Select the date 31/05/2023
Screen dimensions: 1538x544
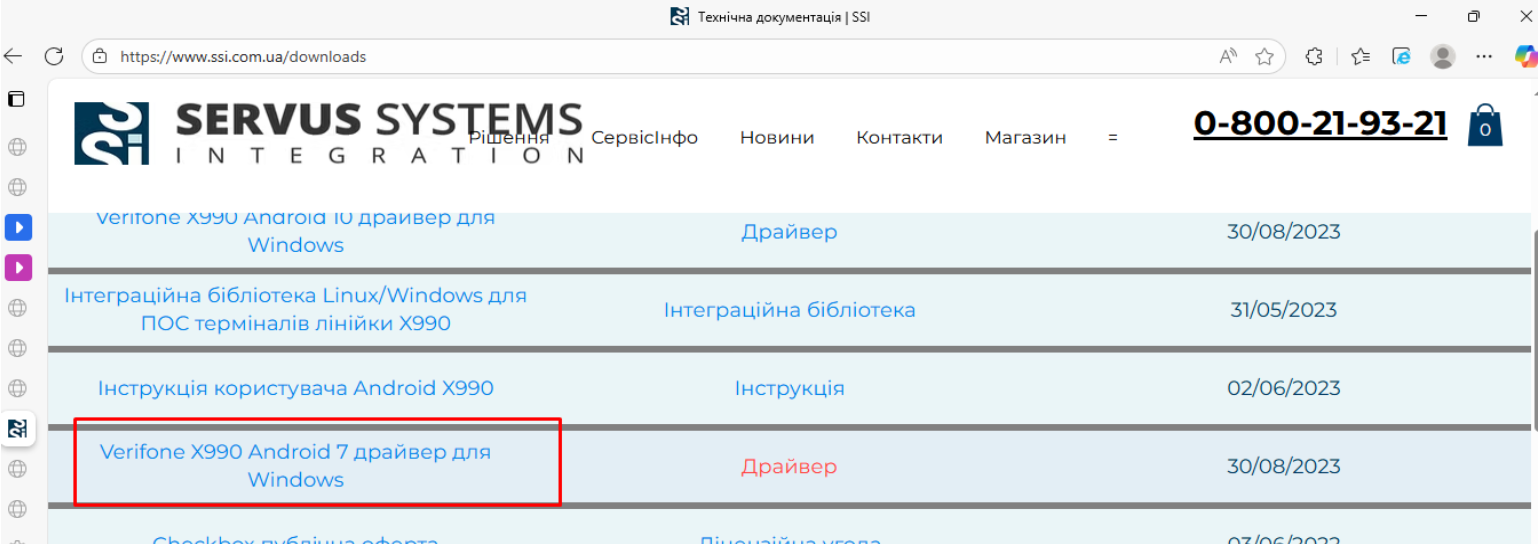click(x=1284, y=310)
